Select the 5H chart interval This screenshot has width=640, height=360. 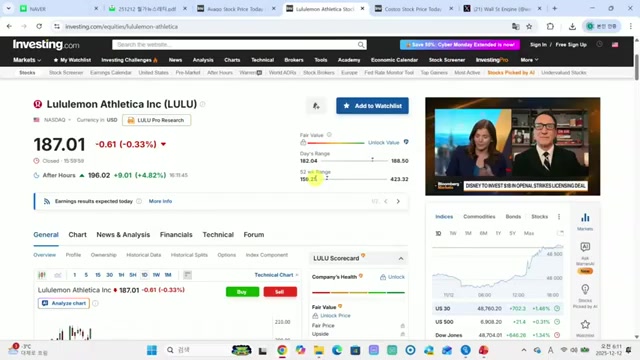133,275
